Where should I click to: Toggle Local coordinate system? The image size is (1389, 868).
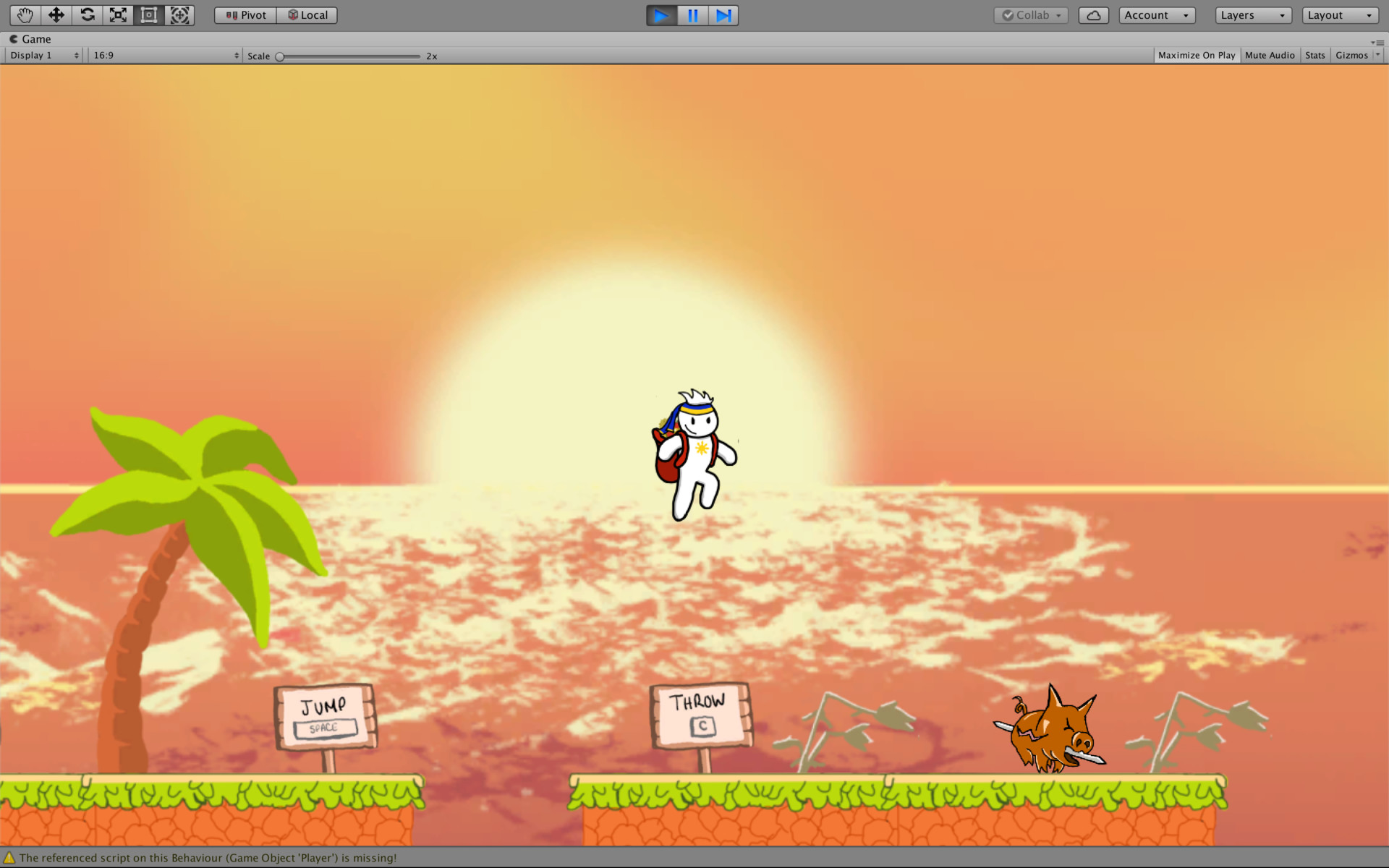[x=307, y=14]
